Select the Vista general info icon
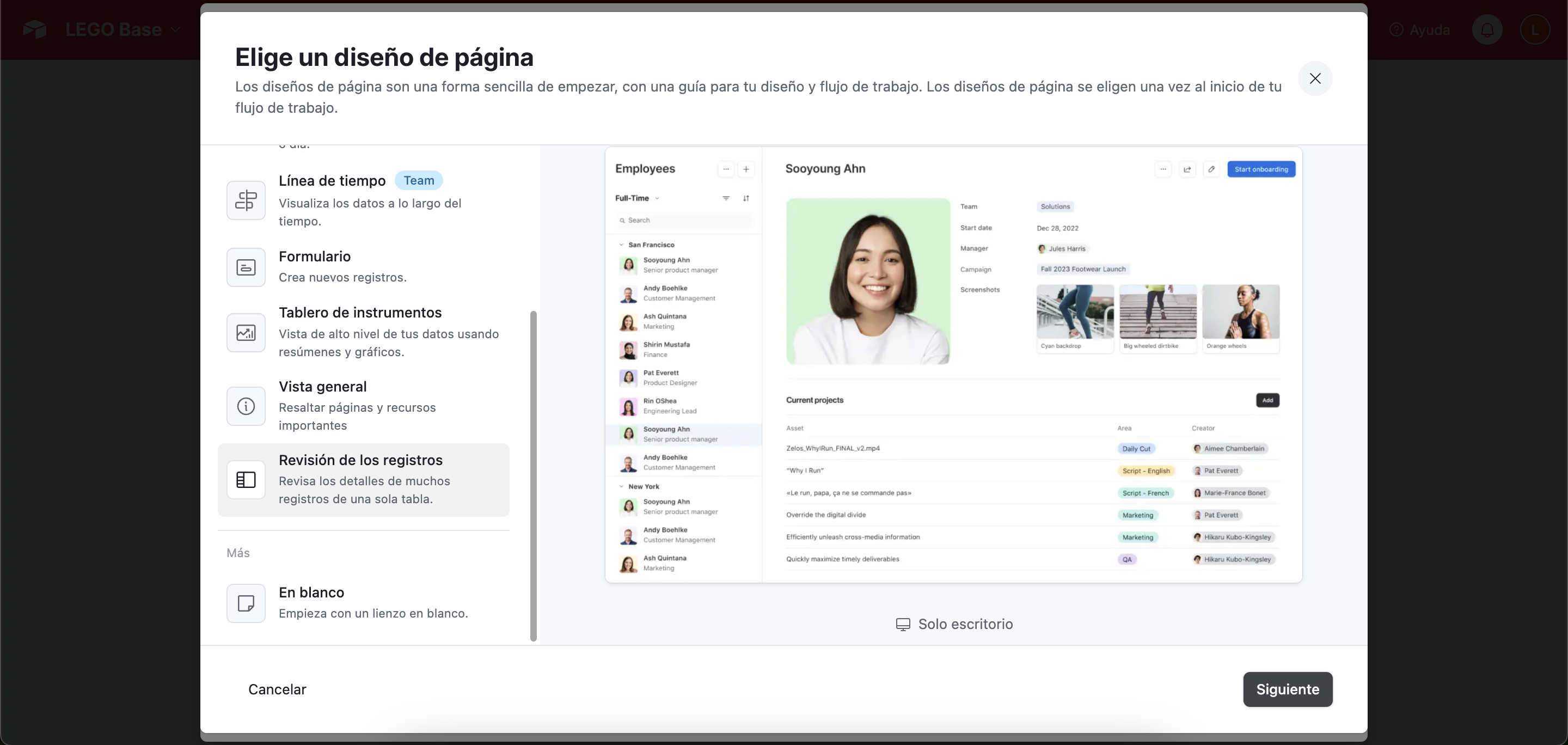This screenshot has height=745, width=1568. point(246,406)
